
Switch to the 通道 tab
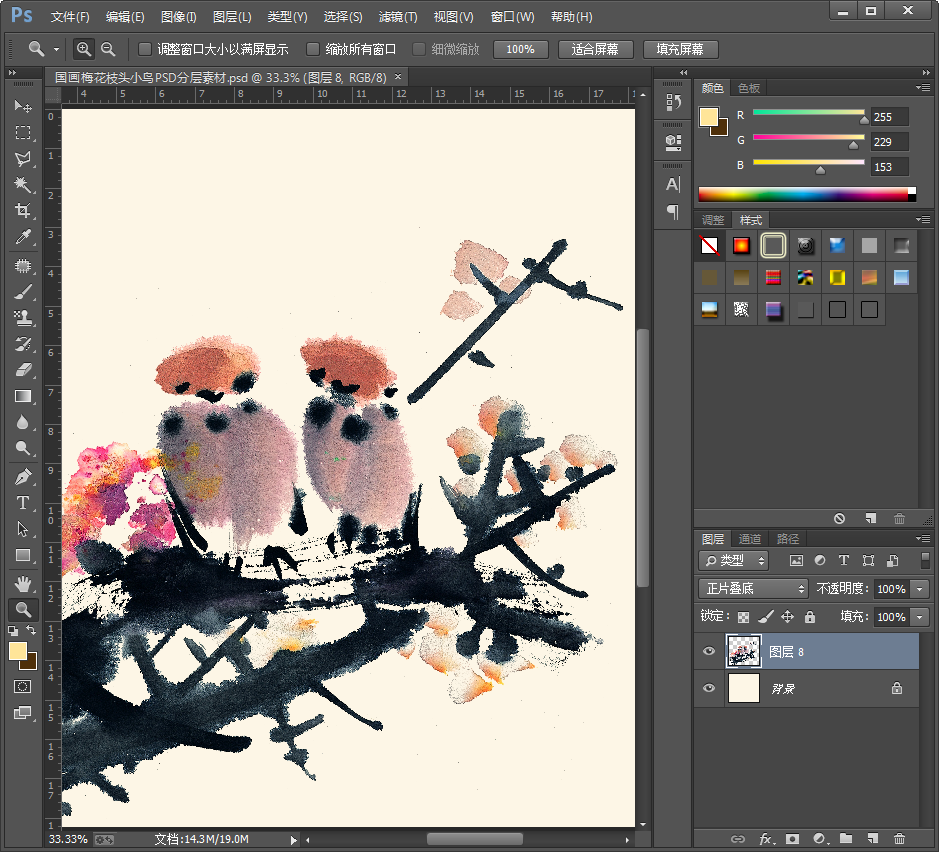(x=750, y=539)
